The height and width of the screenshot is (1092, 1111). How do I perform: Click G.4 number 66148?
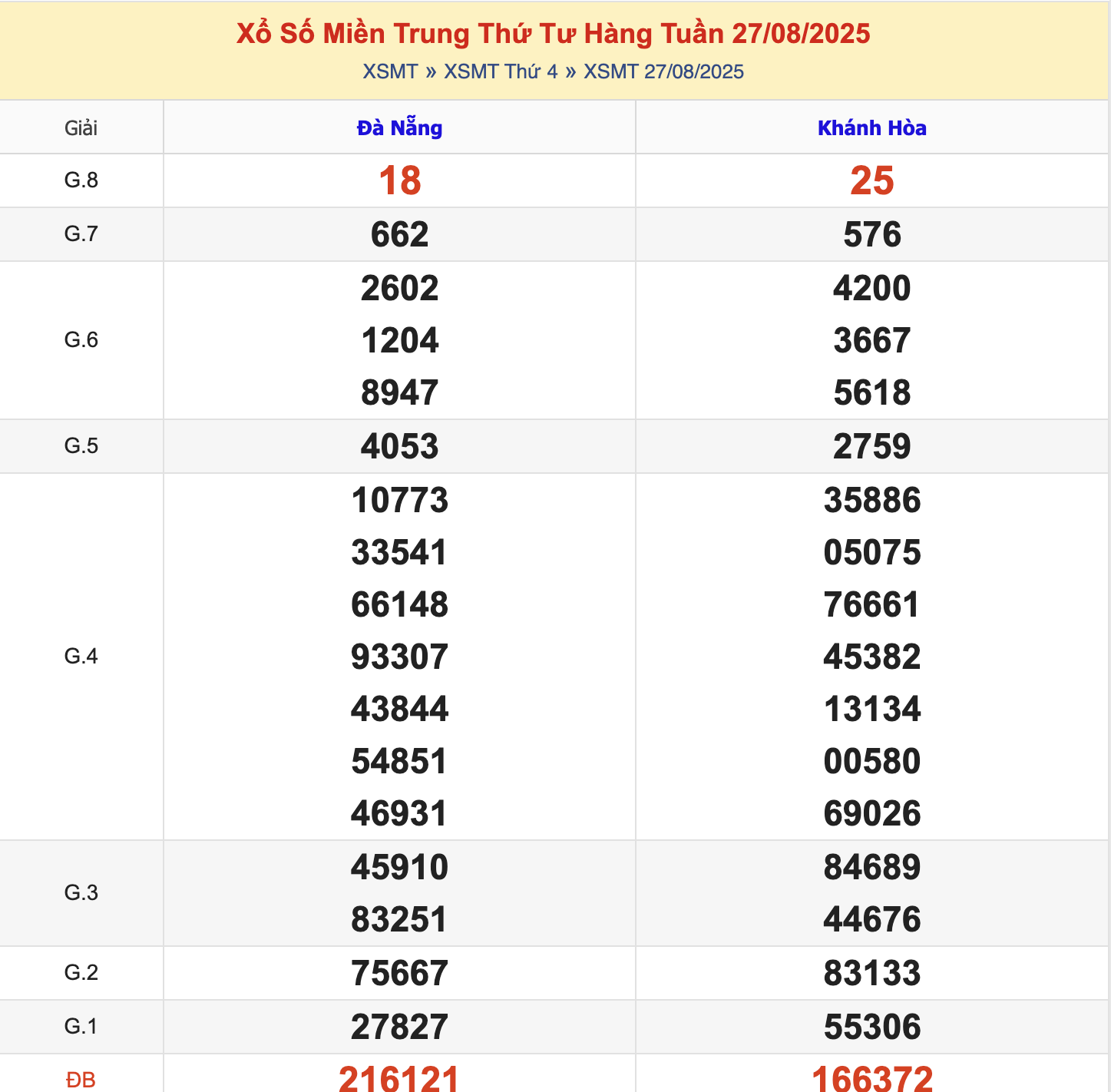[399, 605]
